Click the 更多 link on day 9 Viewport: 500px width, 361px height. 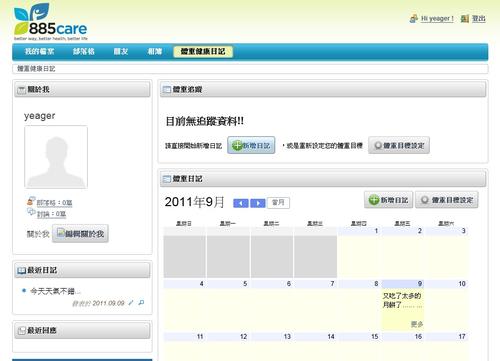pyautogui.click(x=417, y=324)
